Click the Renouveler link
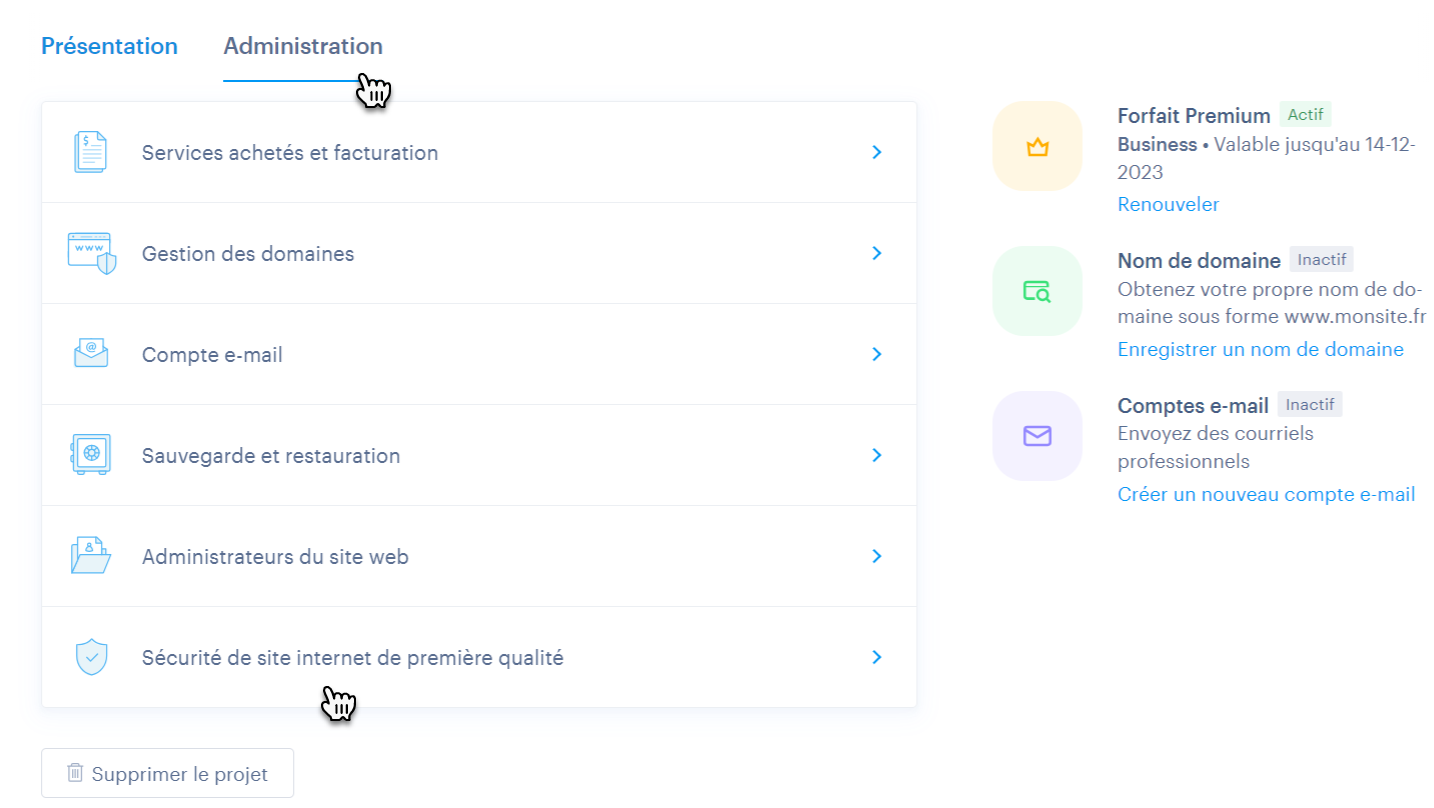The width and height of the screenshot is (1434, 808). click(x=1168, y=204)
